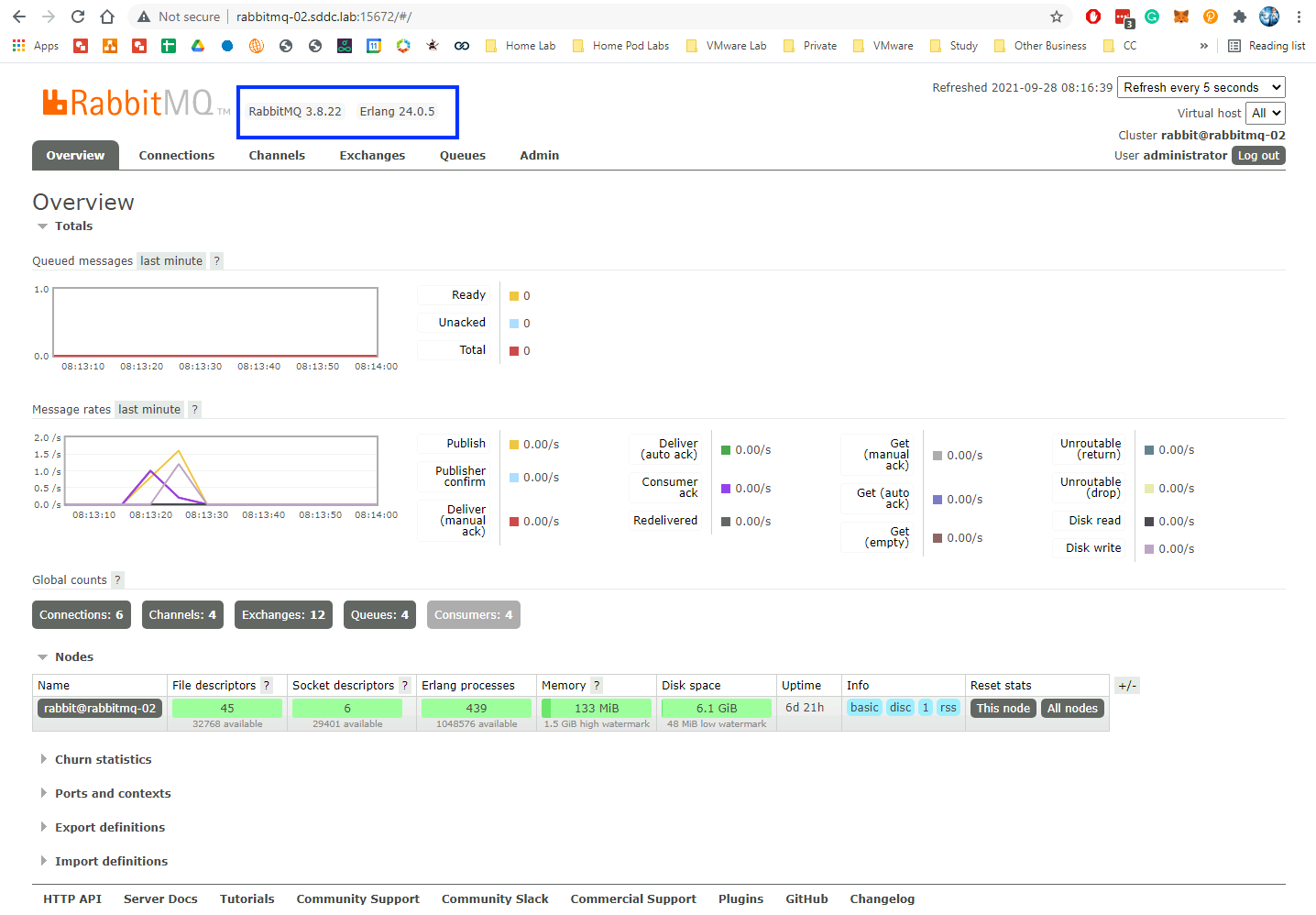Open the Extensions puzzle icon
Screen dimensions: 1316x915
(x=1239, y=17)
